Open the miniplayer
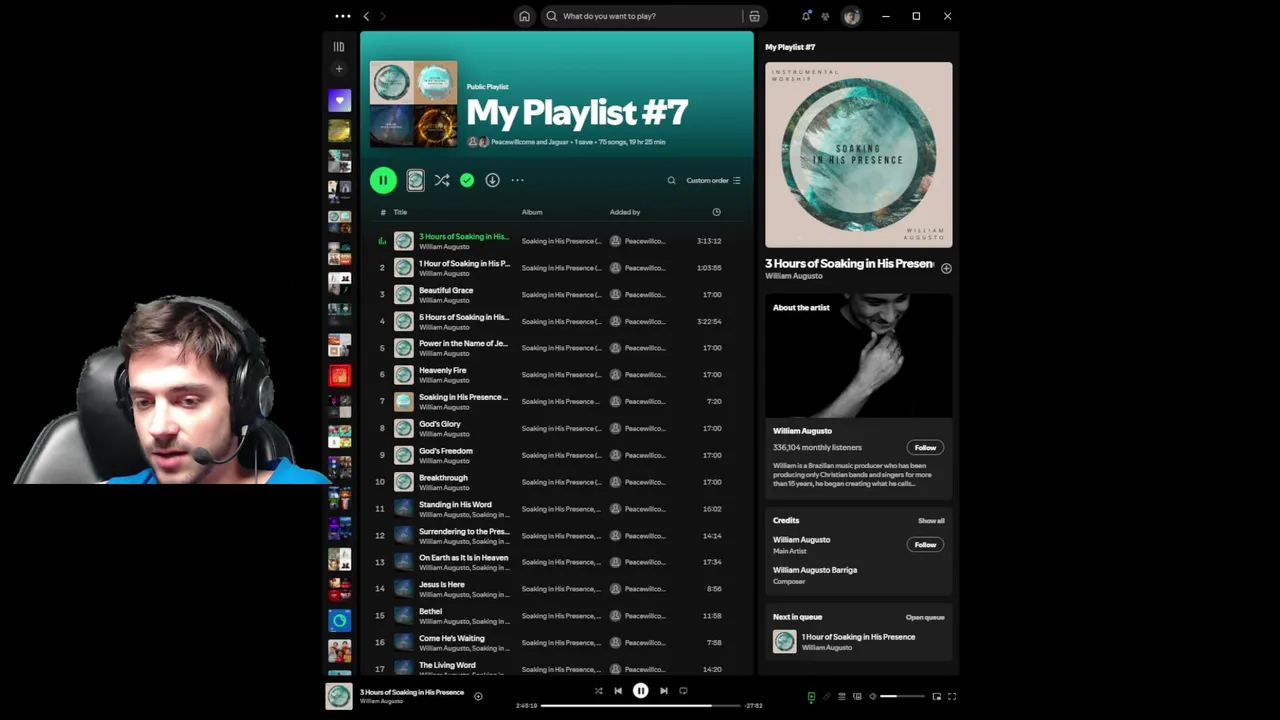 (937, 697)
